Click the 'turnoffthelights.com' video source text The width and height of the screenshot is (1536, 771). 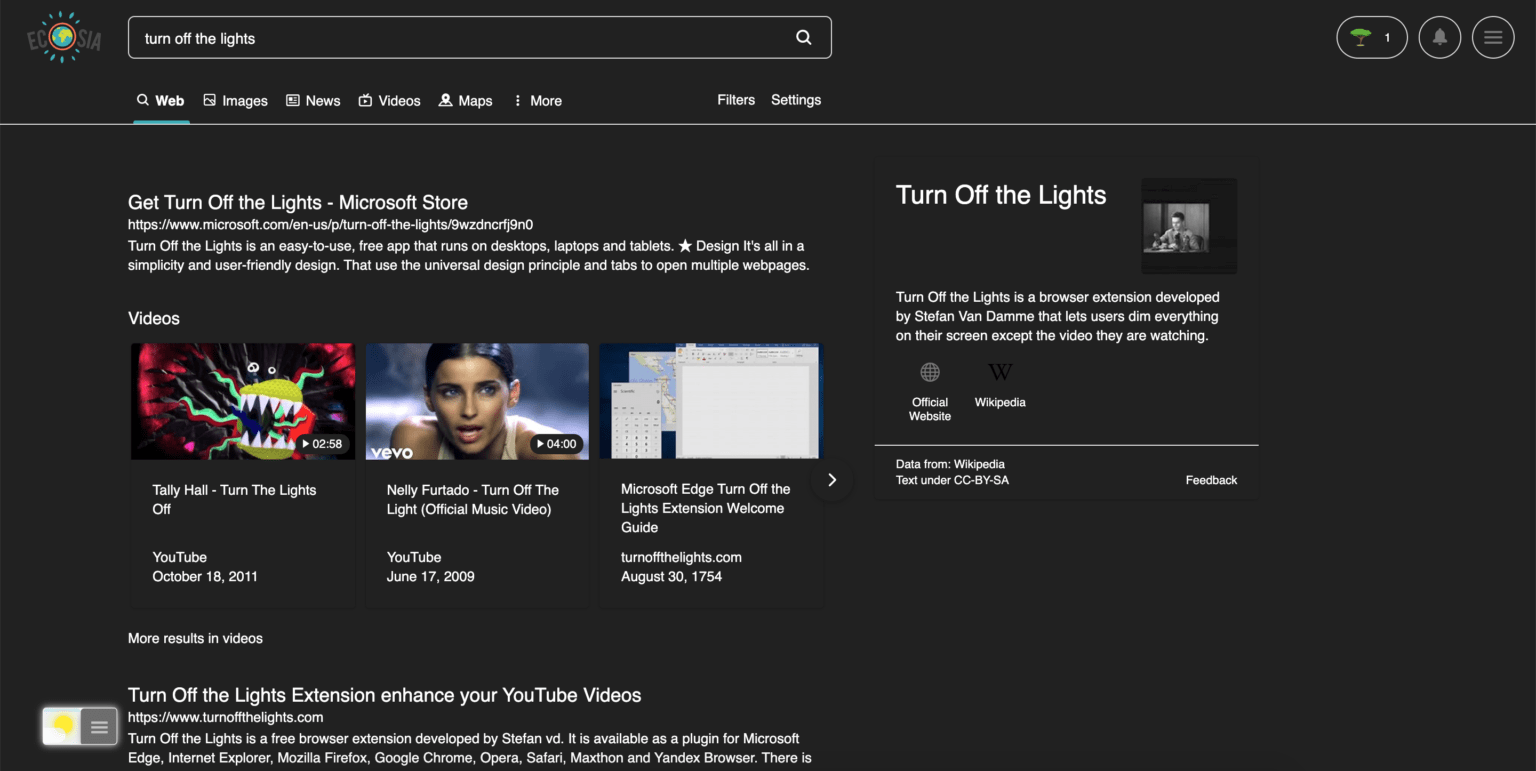coord(681,557)
